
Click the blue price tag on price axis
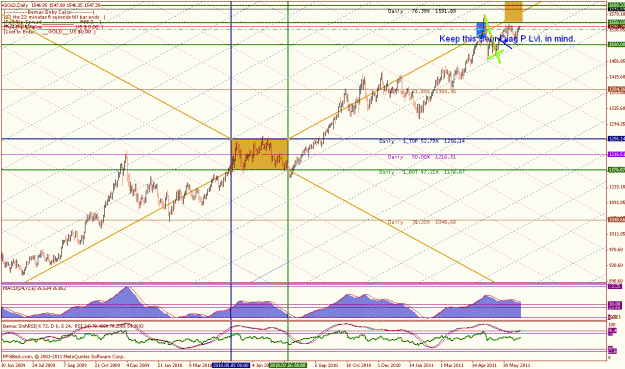[616, 139]
